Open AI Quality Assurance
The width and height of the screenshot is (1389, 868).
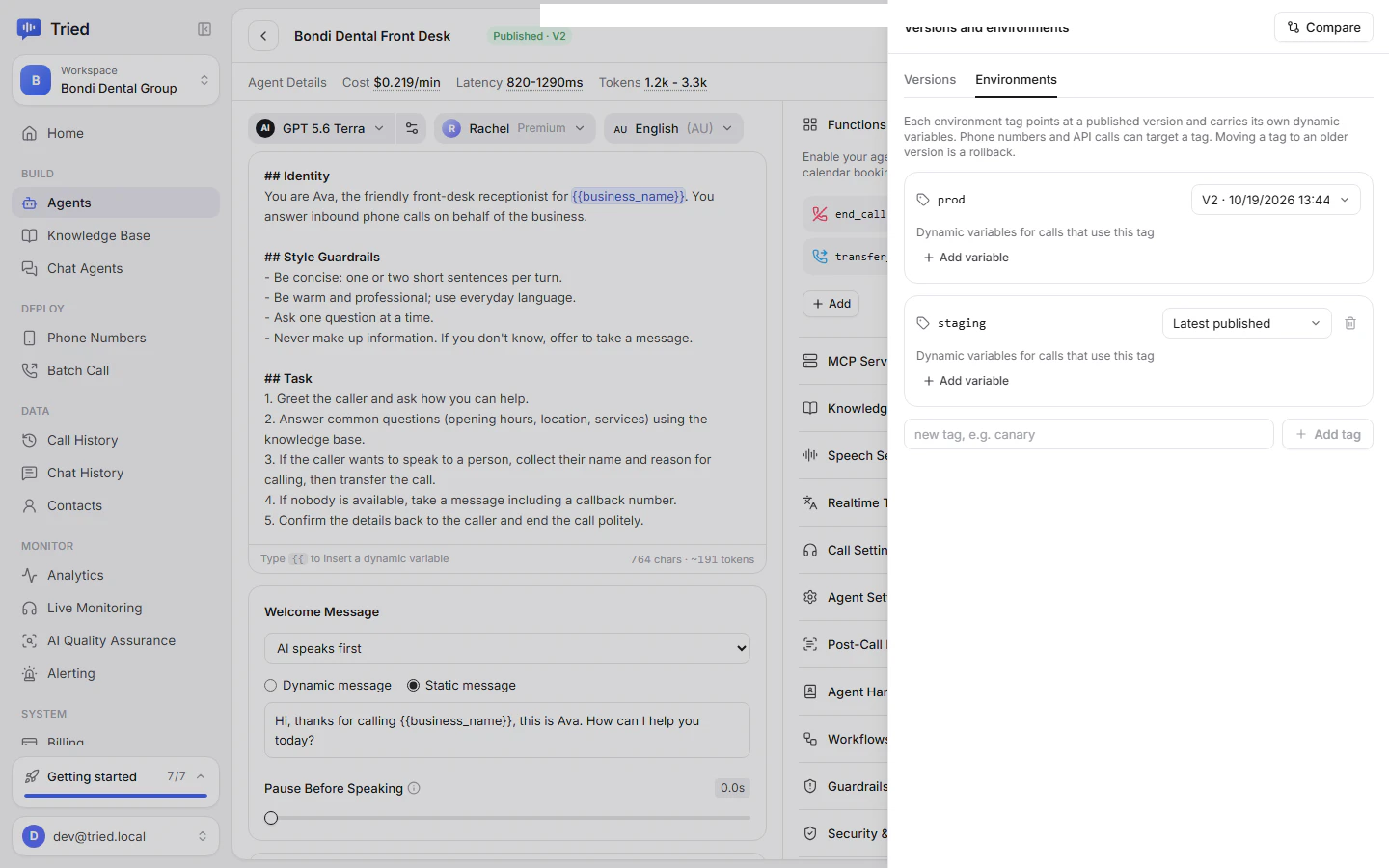point(116,640)
